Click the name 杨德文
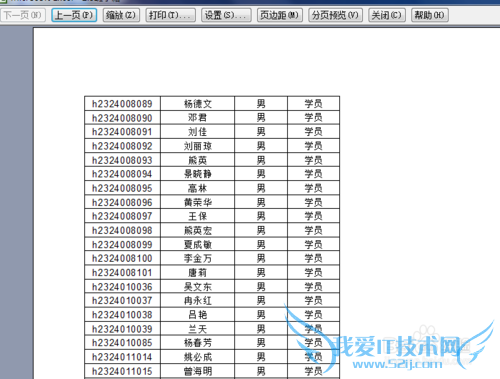500x379 pixels. 198,104
